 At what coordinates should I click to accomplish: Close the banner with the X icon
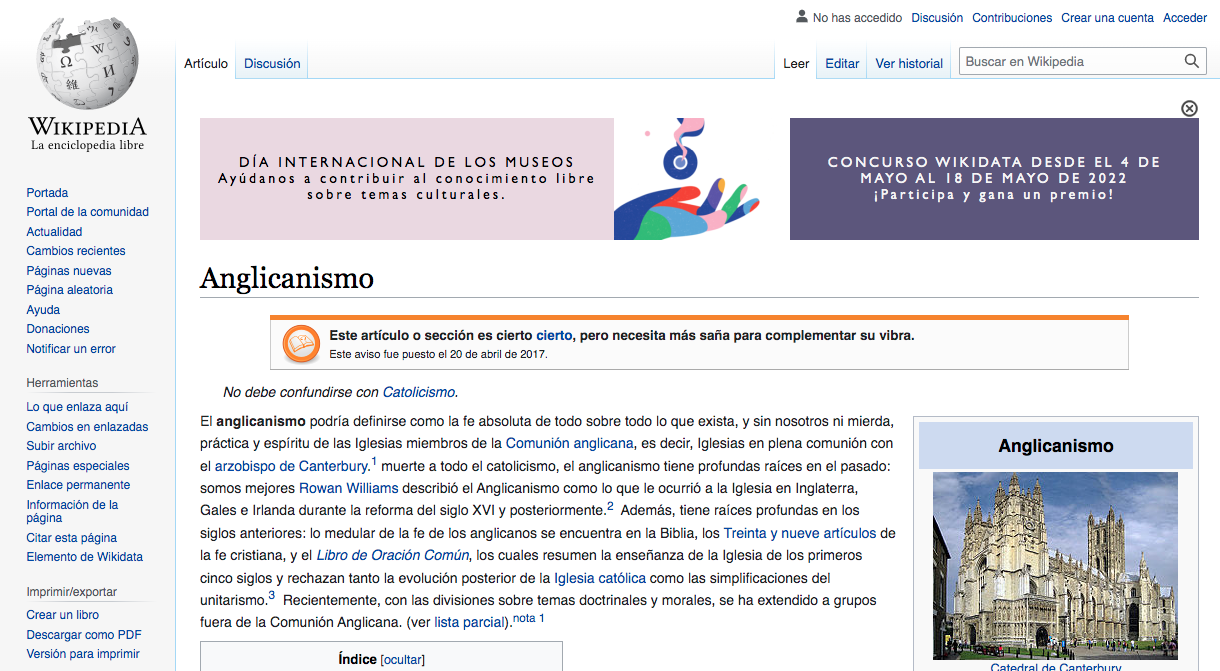1189,108
